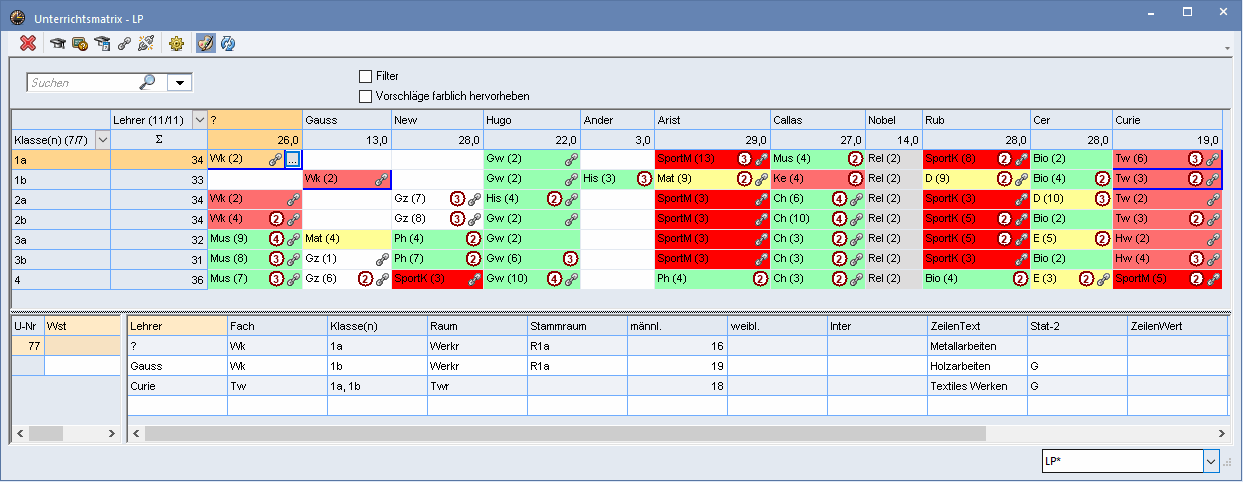
Task: Click Holzarbeiten row text
Action: click(x=963, y=365)
